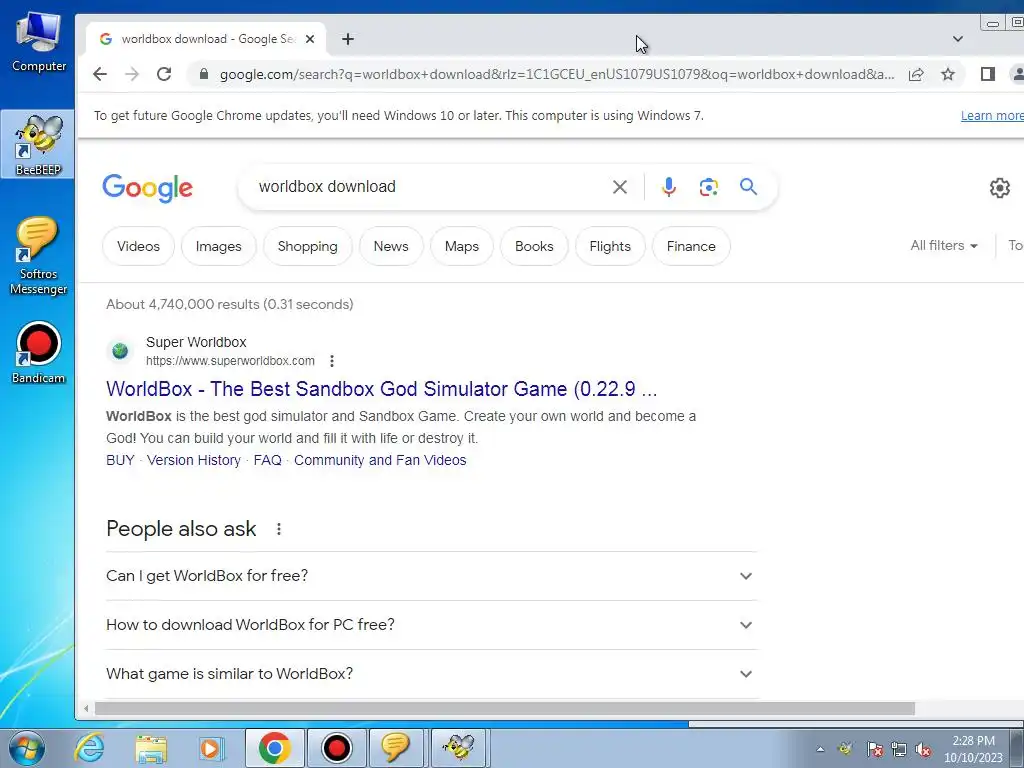Go to the Google logo homepage
This screenshot has width=1024, height=768.
point(148,188)
